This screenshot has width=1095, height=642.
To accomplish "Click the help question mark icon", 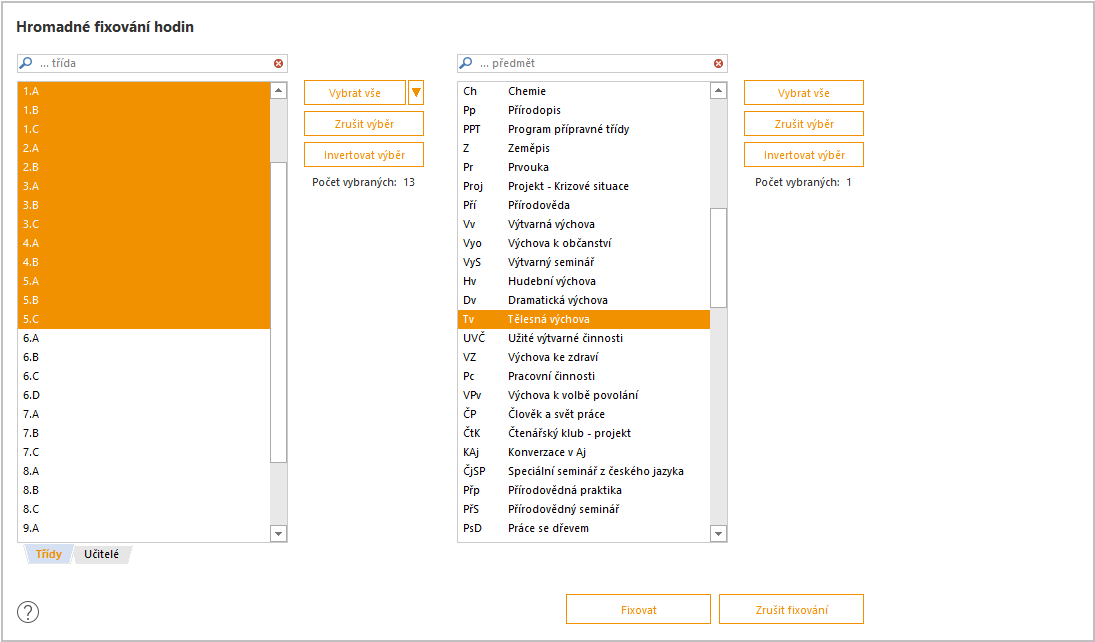I will pyautogui.click(x=28, y=612).
